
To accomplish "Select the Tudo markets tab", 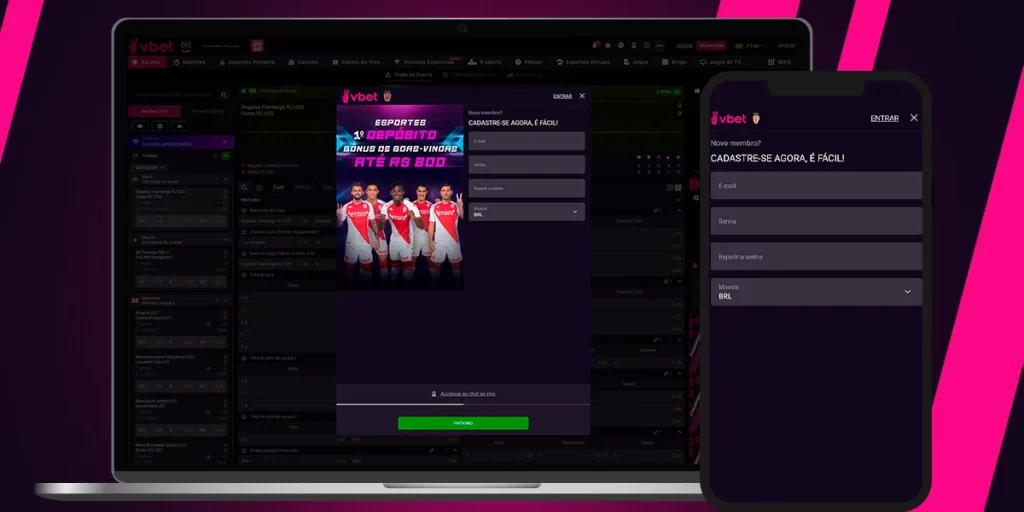I will [278, 187].
